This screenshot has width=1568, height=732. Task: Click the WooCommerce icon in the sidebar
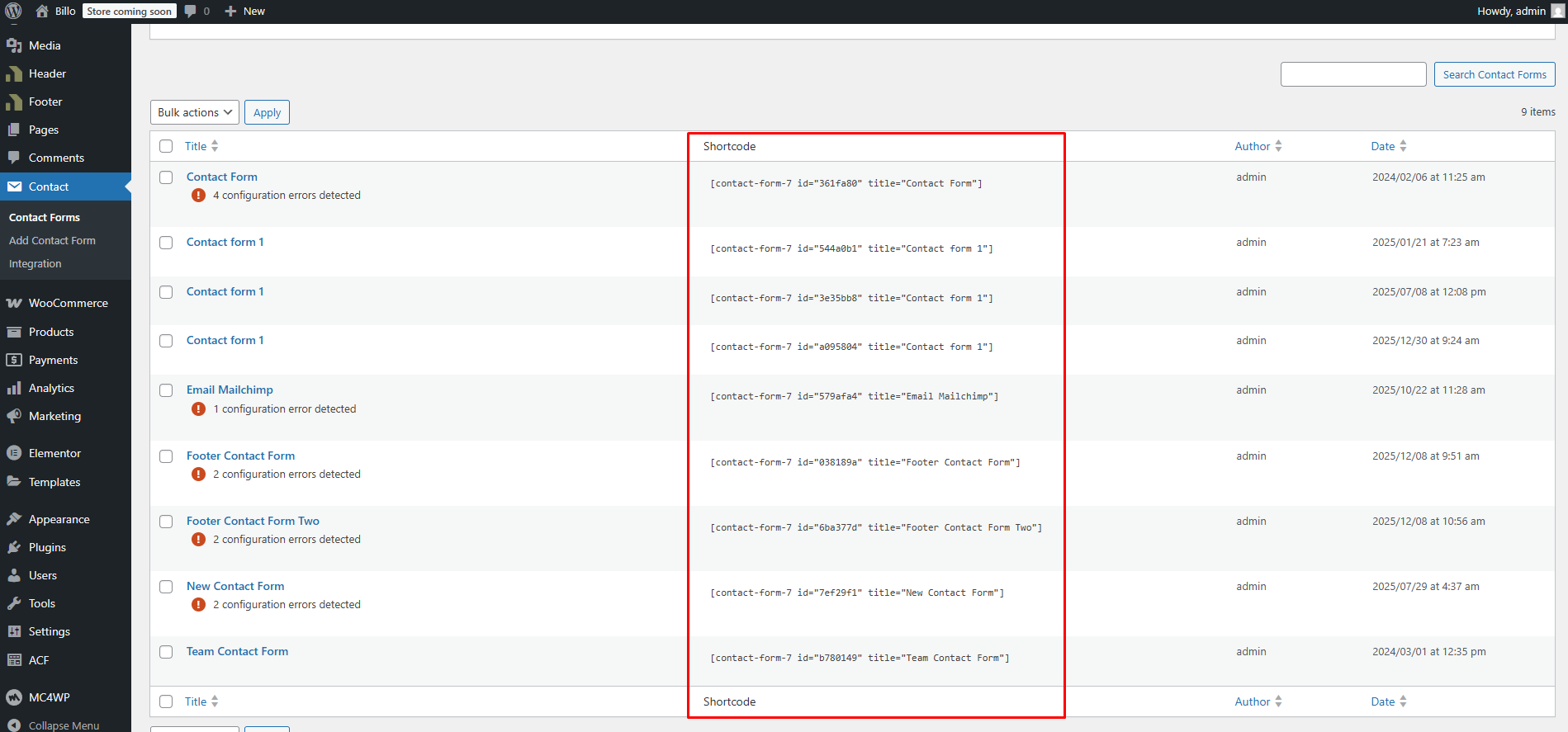pyautogui.click(x=14, y=303)
